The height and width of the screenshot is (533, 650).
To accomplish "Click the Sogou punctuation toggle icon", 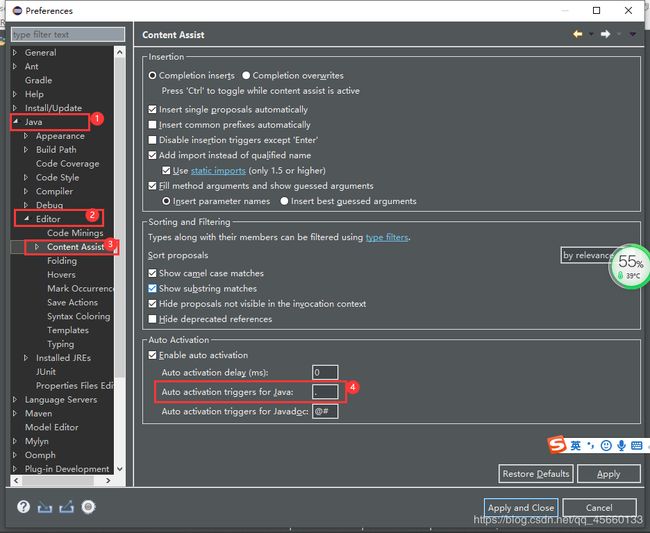I will 591,446.
